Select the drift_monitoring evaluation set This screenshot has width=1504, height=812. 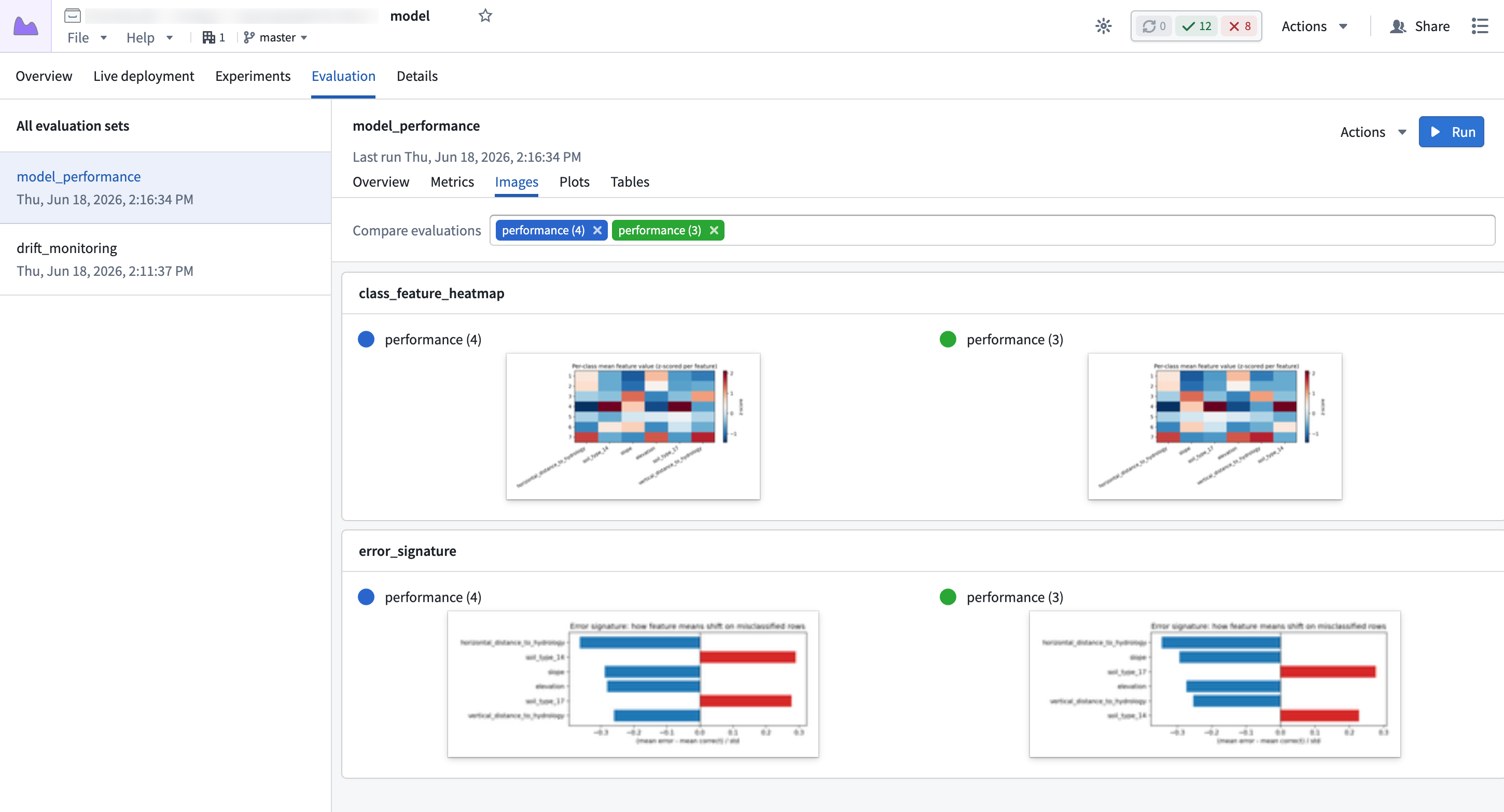pos(165,259)
